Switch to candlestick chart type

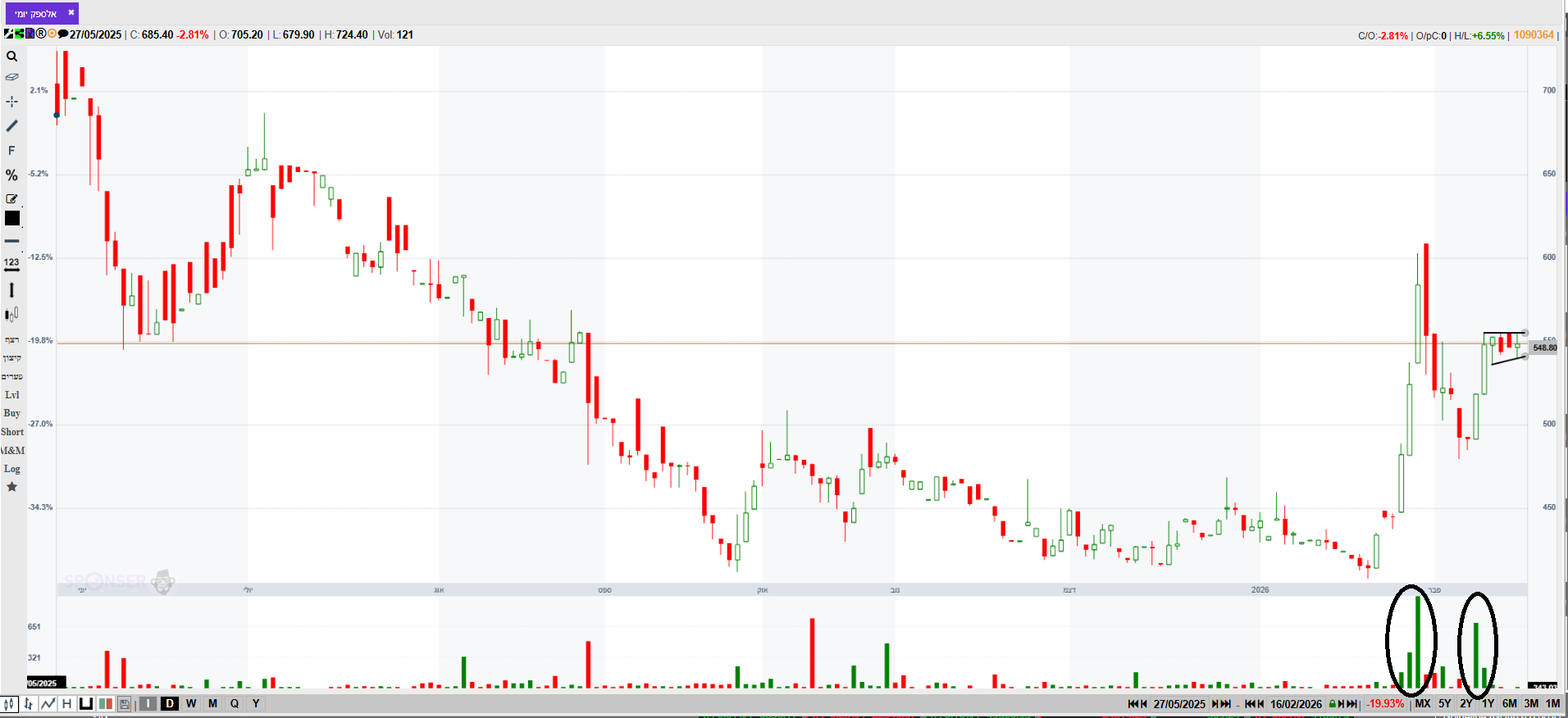9,704
